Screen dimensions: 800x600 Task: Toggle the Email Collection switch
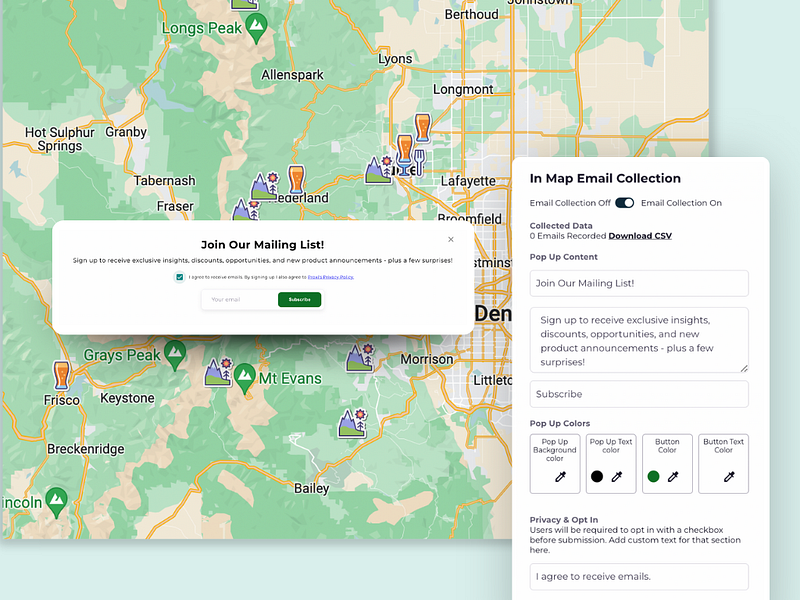[x=624, y=203]
